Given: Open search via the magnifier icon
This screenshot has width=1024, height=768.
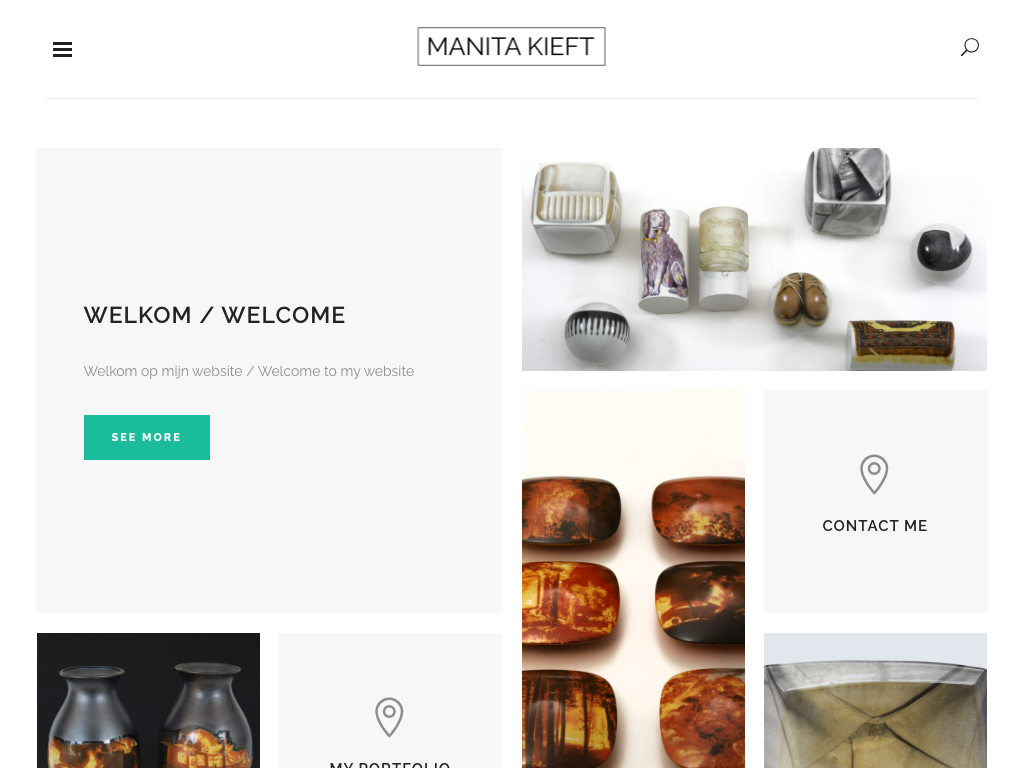Looking at the screenshot, I should pos(970,47).
